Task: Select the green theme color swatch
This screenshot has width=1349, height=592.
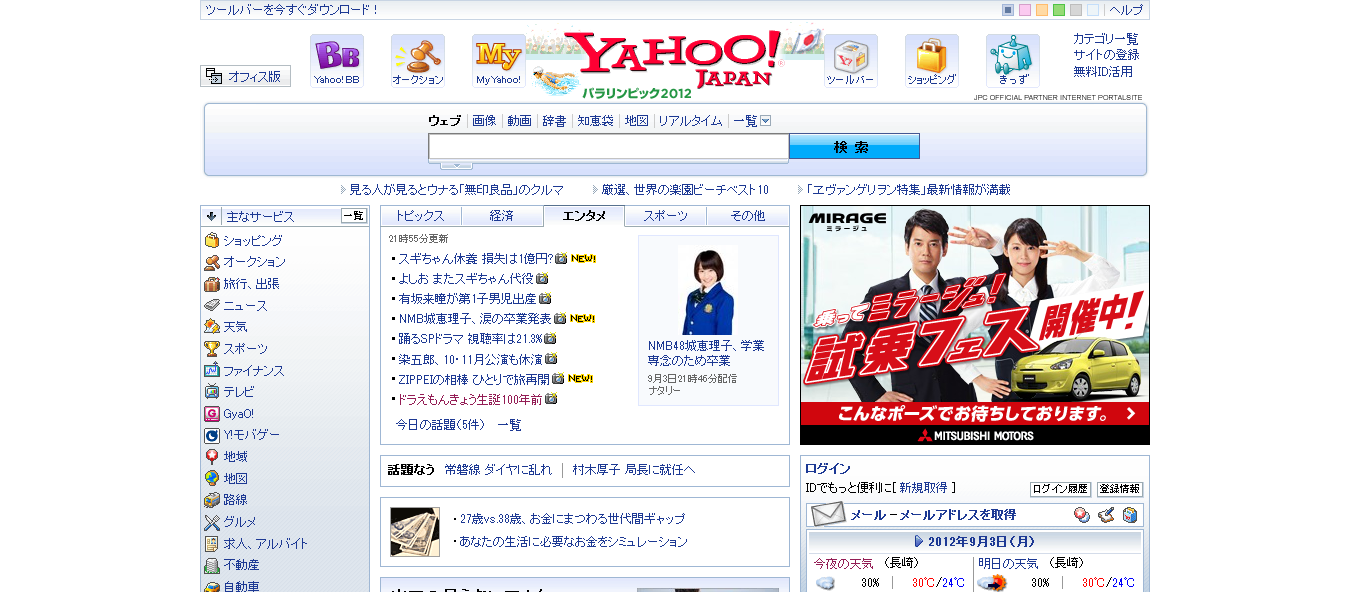Action: coord(1059,10)
